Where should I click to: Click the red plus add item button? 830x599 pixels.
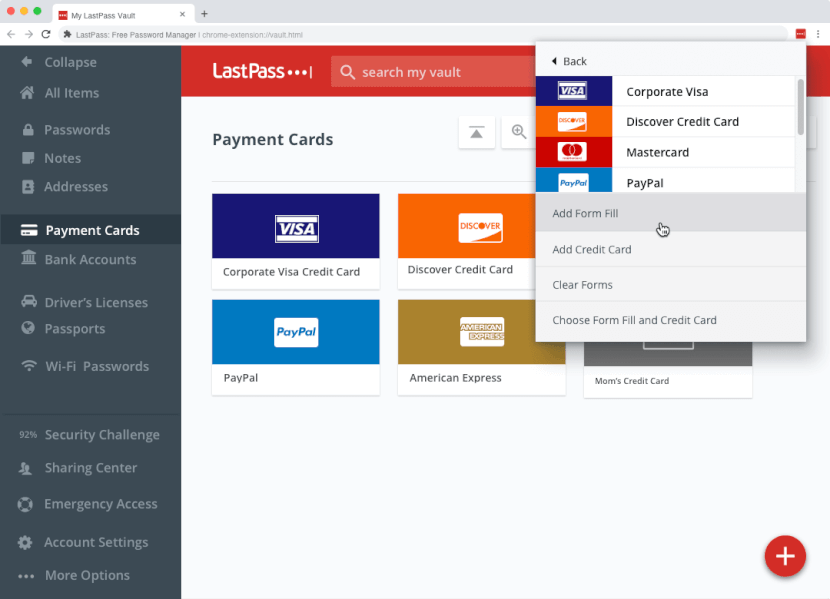tap(785, 556)
